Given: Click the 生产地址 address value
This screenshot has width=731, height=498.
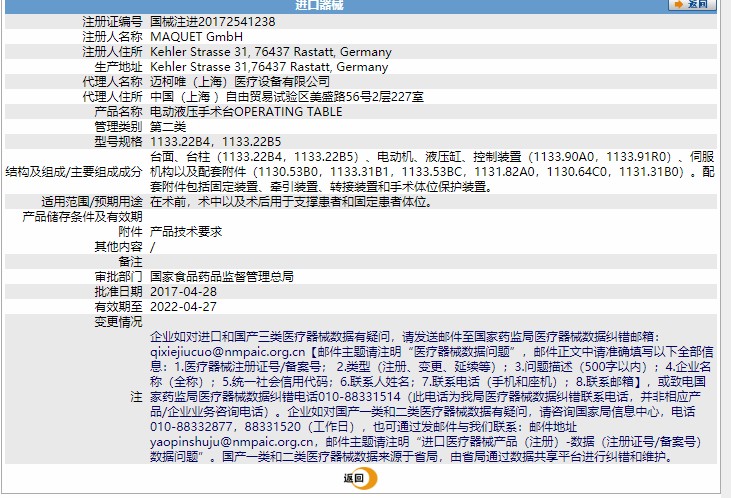Looking at the screenshot, I should click(269, 67).
